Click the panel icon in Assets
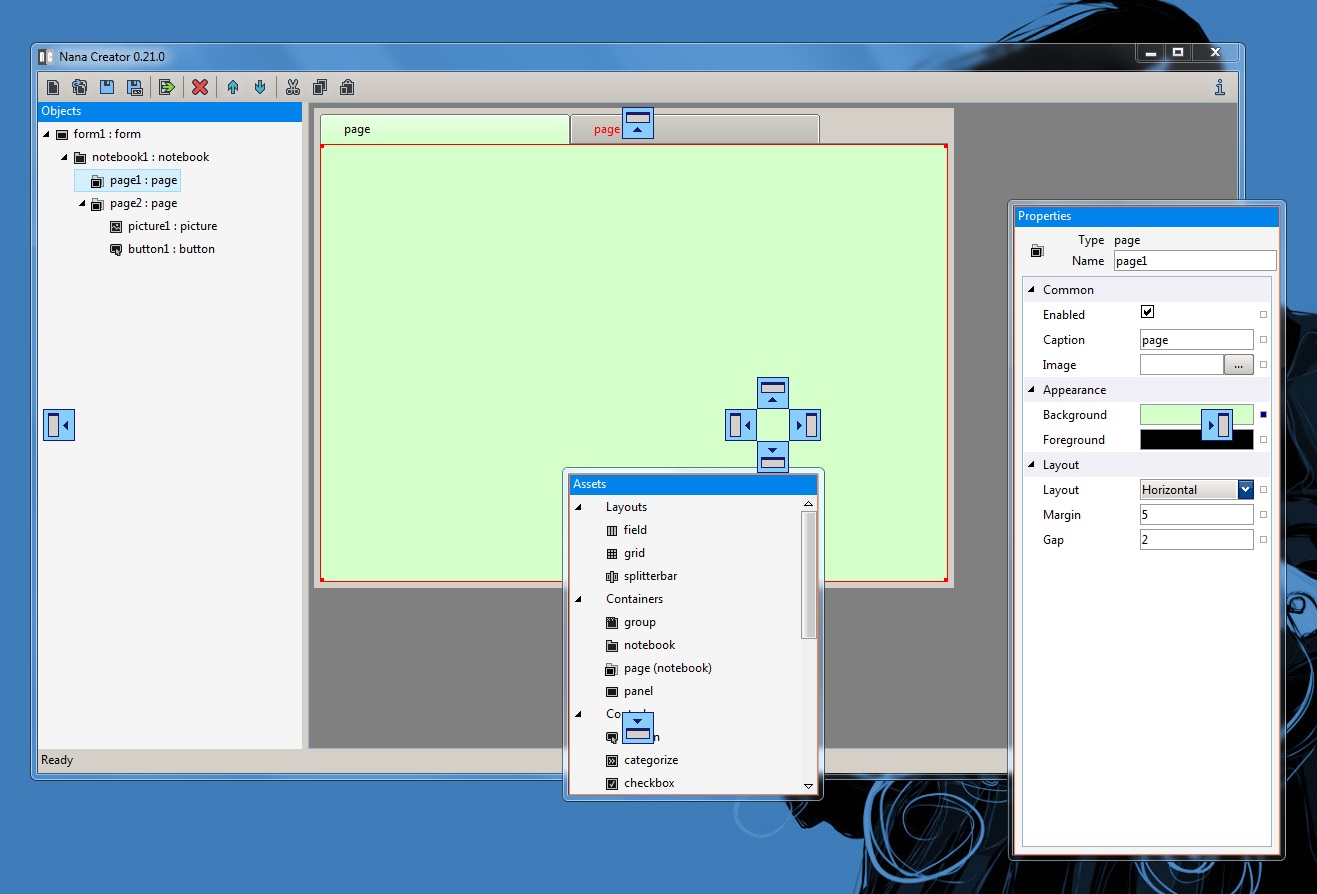 pos(612,691)
